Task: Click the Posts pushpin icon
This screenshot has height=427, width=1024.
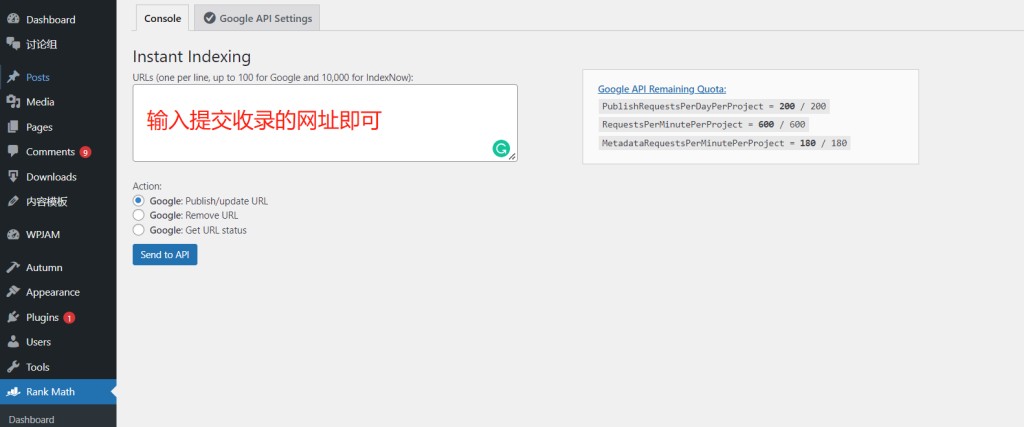Action: (x=13, y=77)
